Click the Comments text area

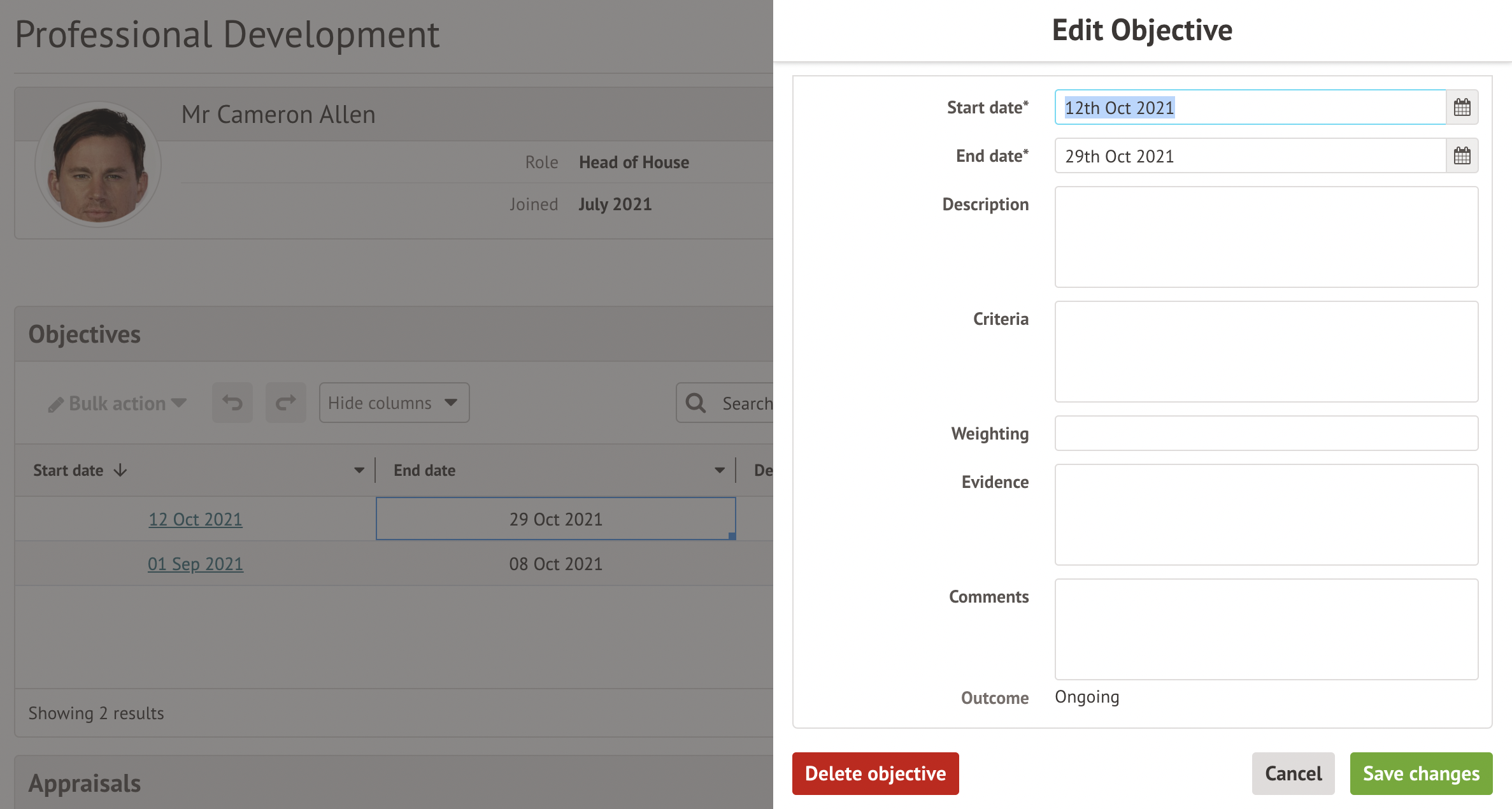click(1266, 629)
